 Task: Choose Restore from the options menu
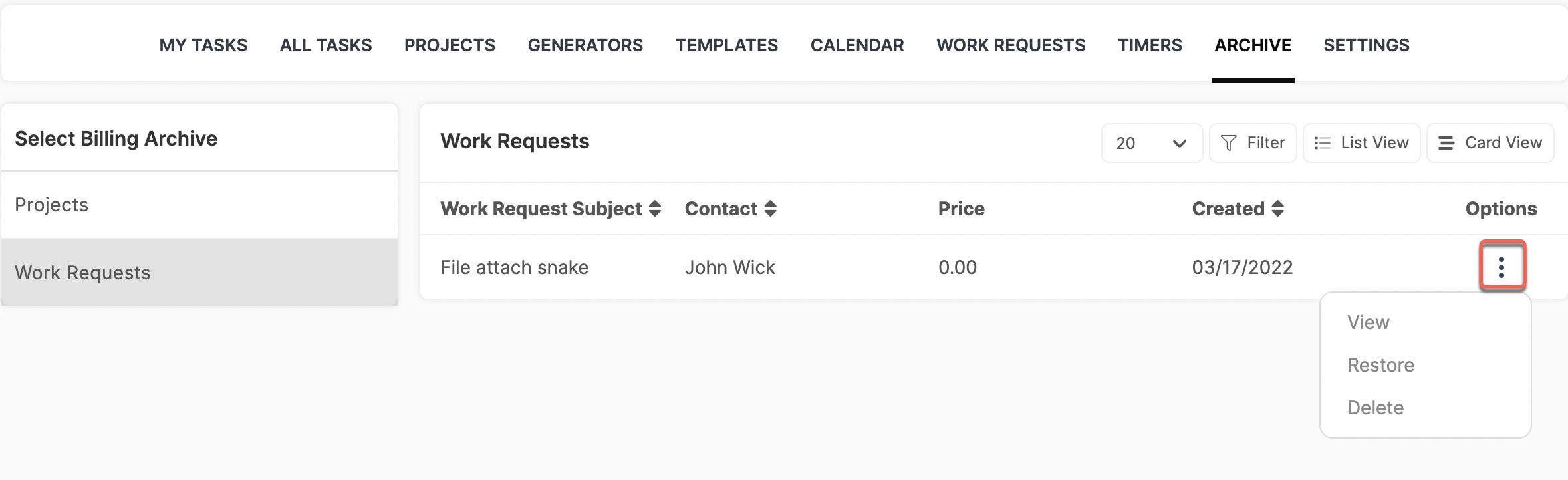click(x=1380, y=365)
